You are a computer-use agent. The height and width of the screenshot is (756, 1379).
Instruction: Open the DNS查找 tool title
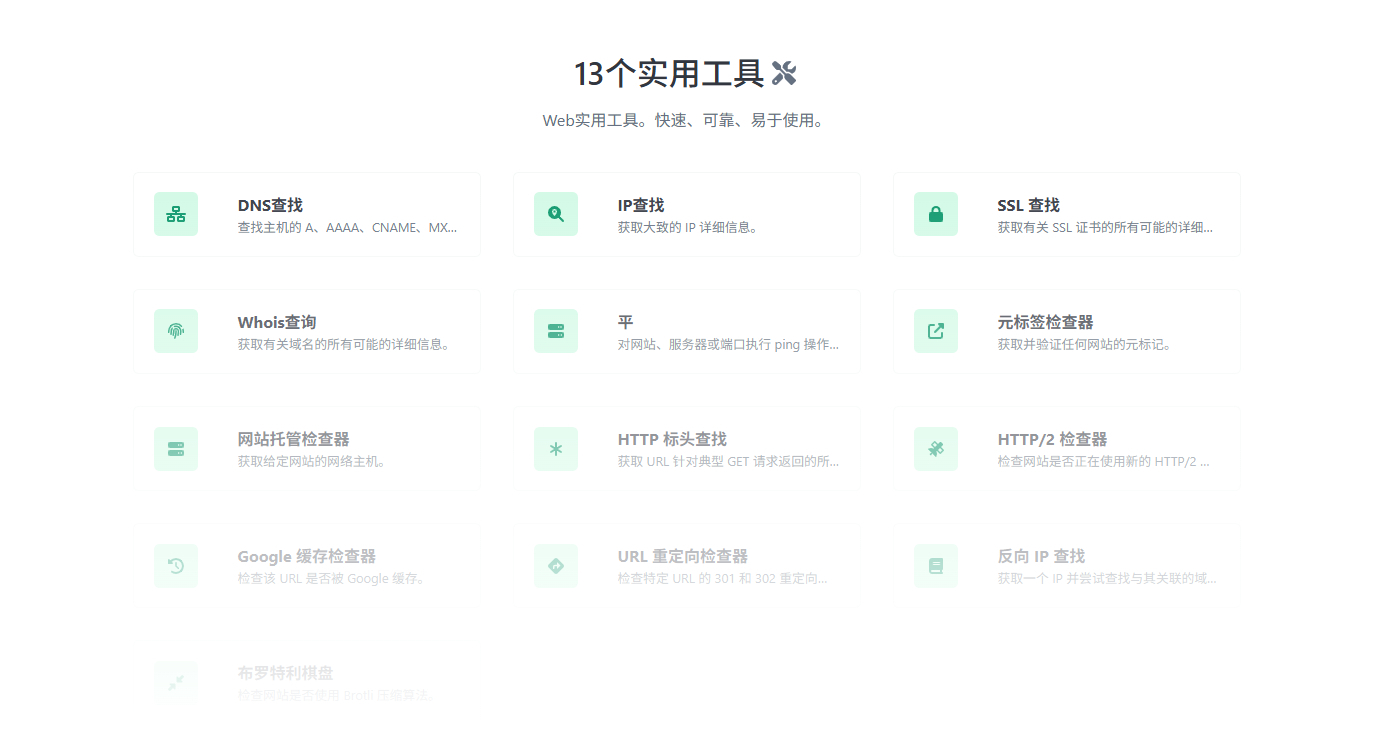pos(270,205)
